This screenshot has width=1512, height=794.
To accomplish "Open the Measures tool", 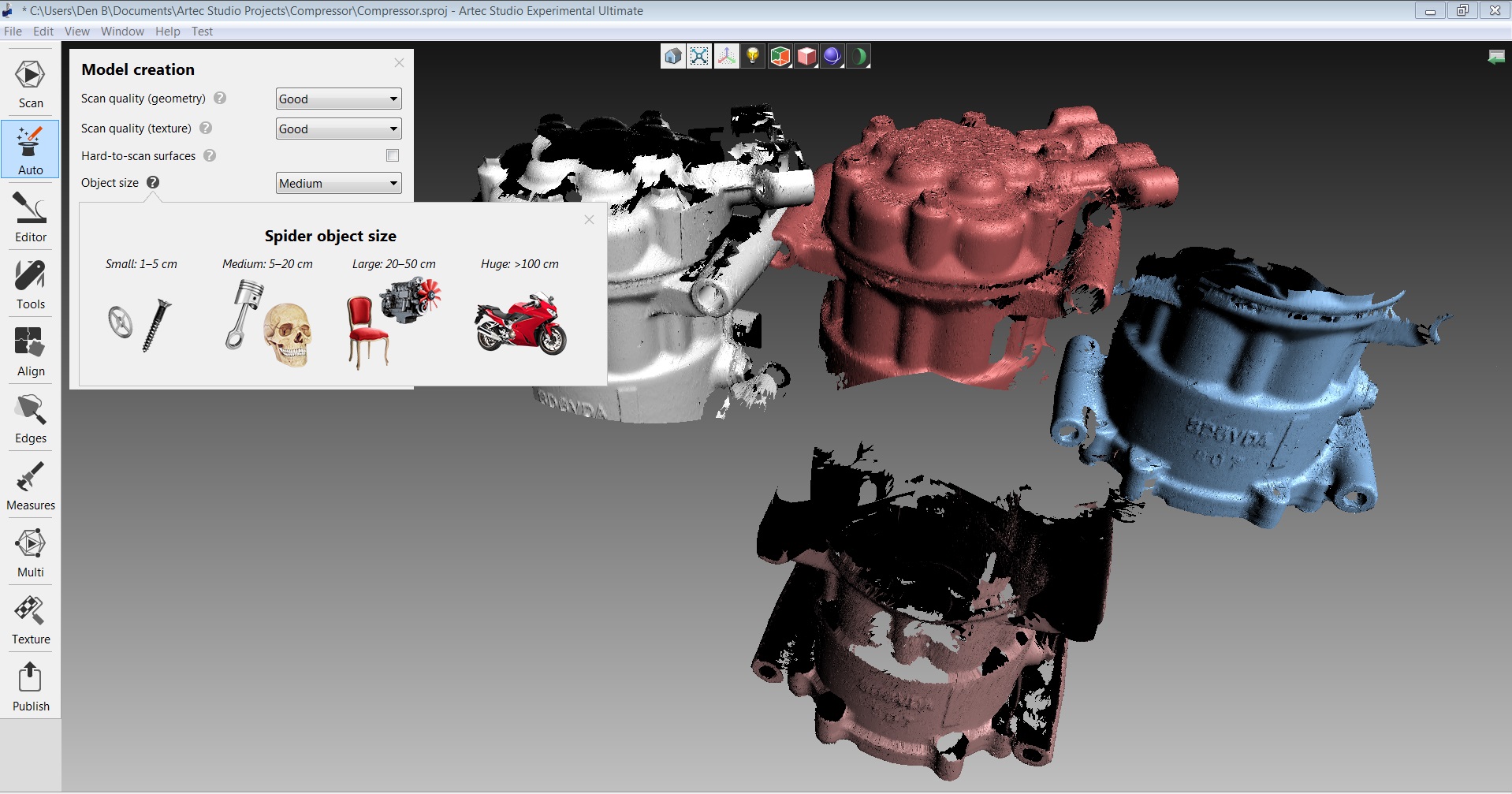I will [x=31, y=486].
